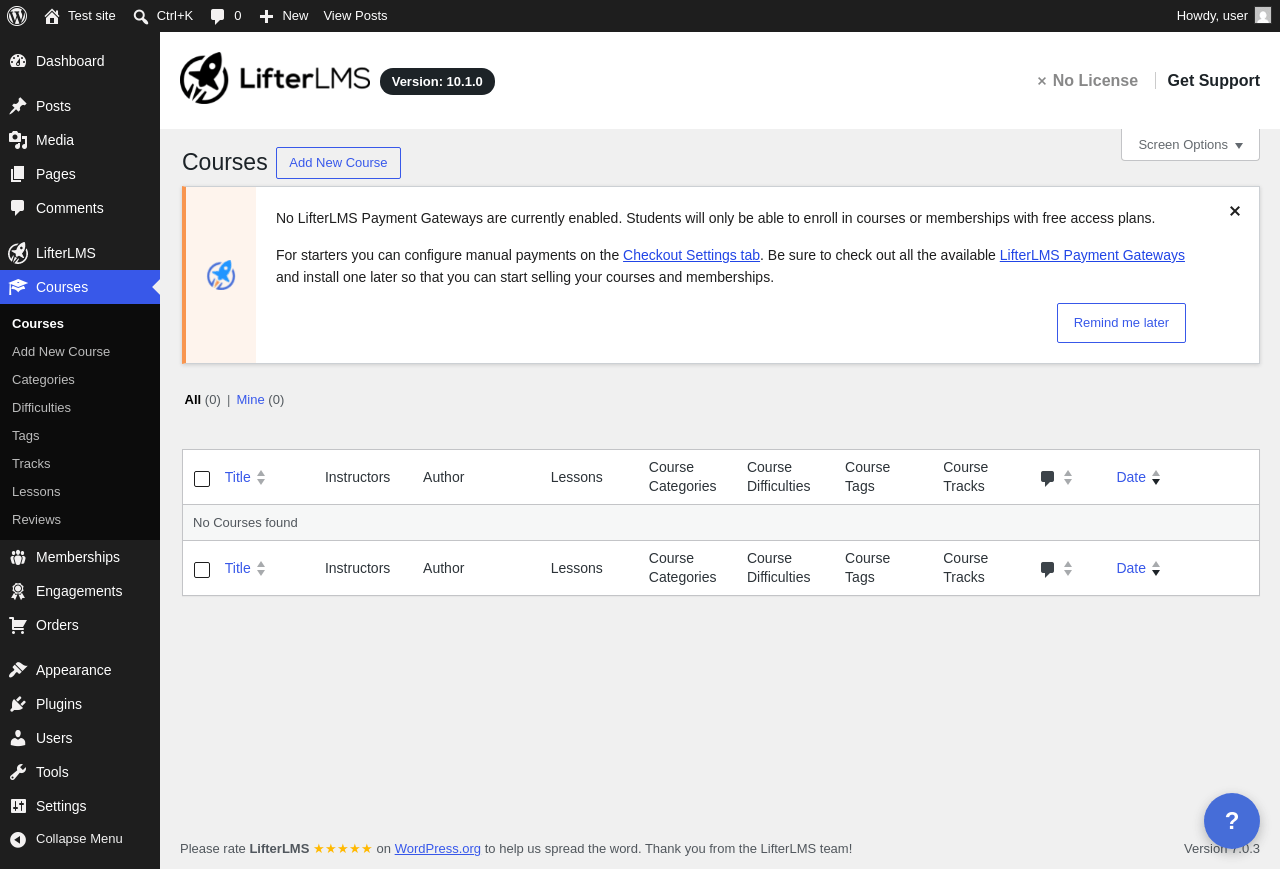Click the Pages icon in sidebar
The image size is (1280, 869).
click(x=18, y=174)
